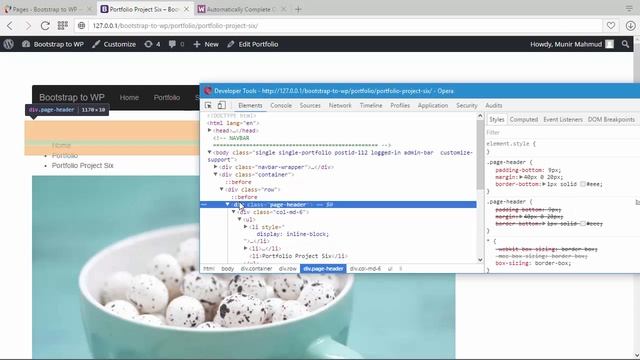The image size is (640, 360).
Task: Open the Timeline tab in DevTools
Action: click(x=371, y=105)
